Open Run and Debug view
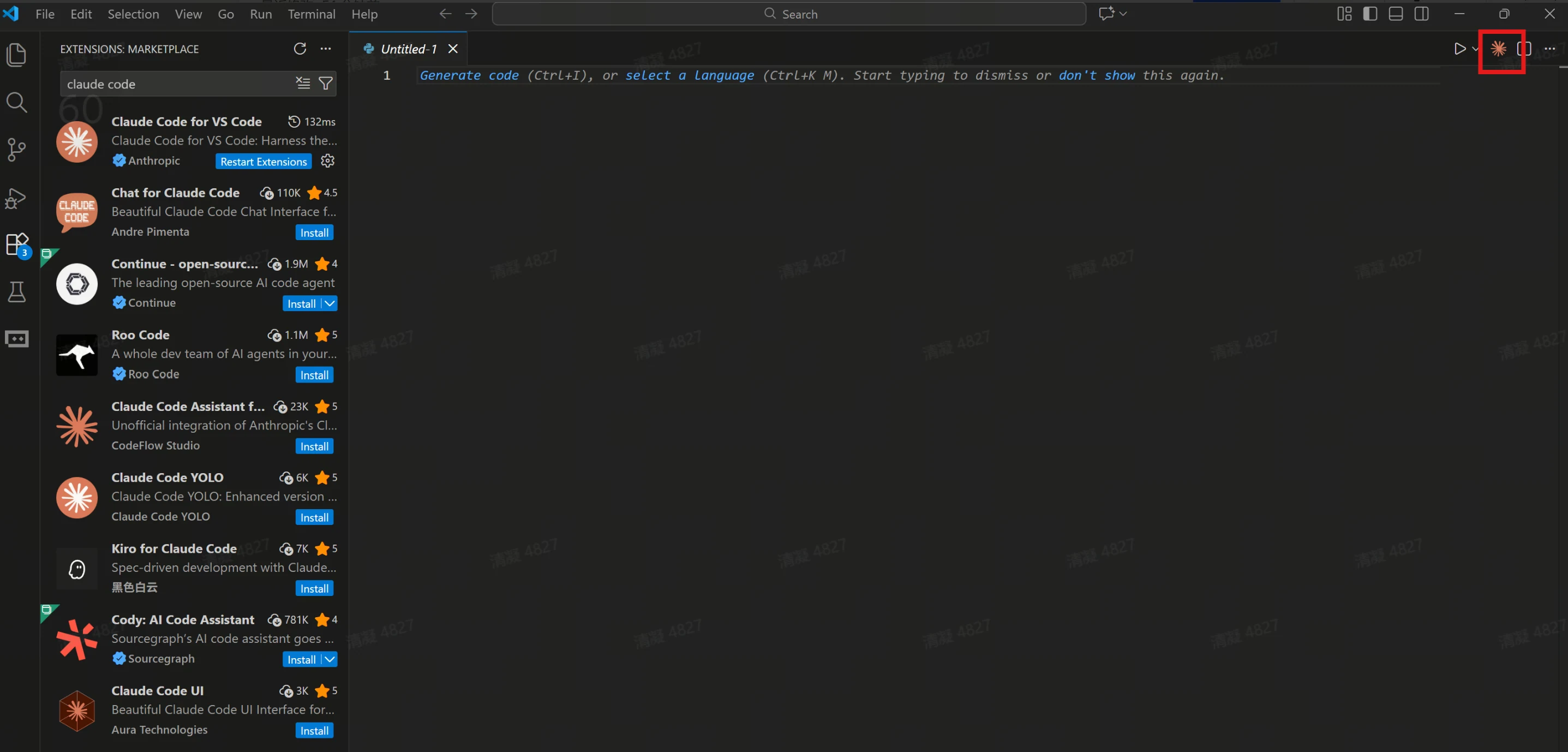 16,198
